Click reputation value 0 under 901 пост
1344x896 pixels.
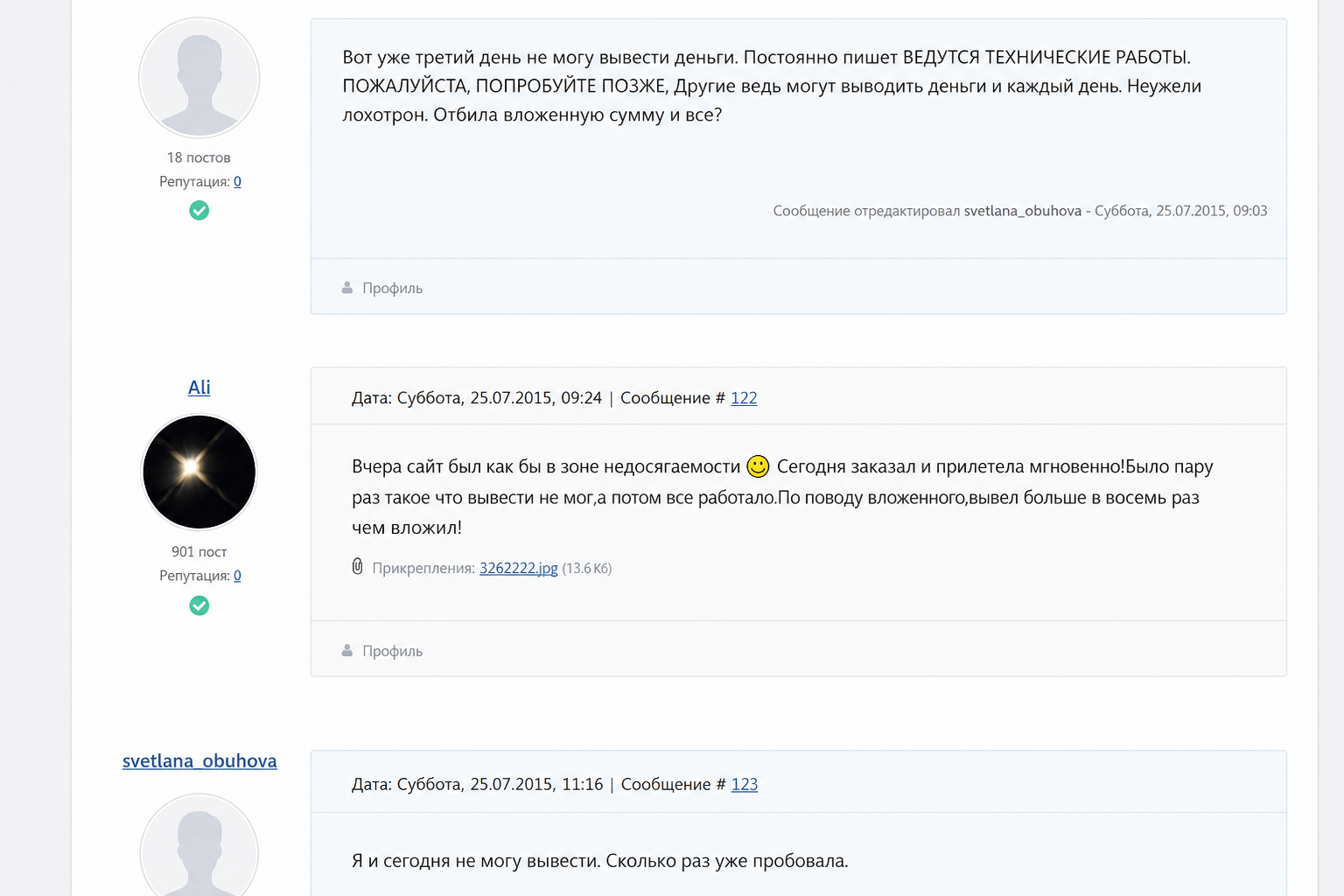(x=237, y=576)
